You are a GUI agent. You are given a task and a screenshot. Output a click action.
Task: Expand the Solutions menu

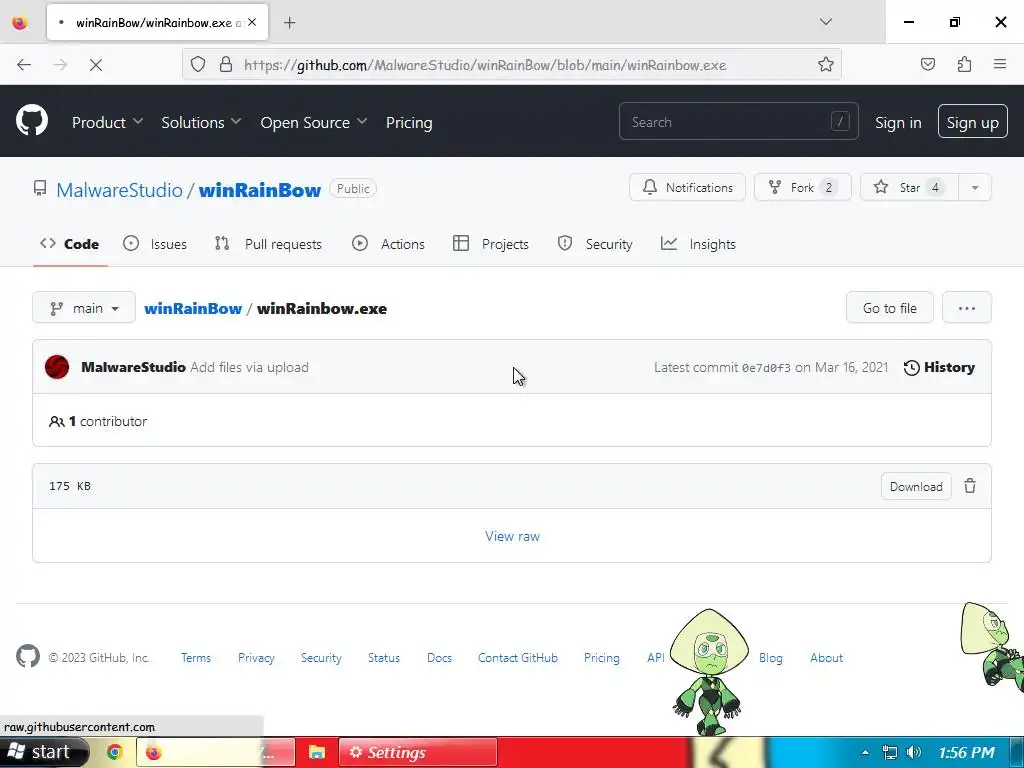[201, 122]
